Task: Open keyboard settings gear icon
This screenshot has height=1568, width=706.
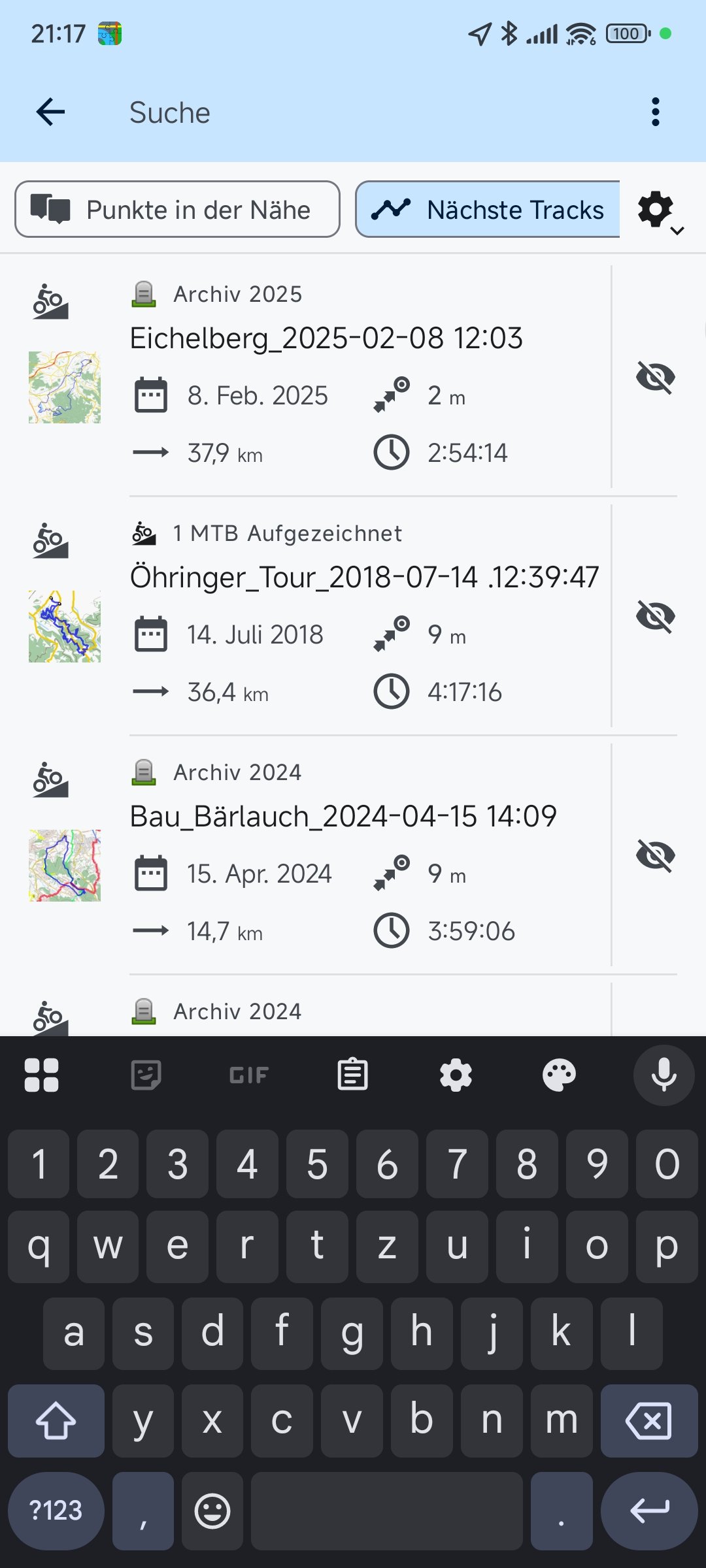Action: [456, 1075]
